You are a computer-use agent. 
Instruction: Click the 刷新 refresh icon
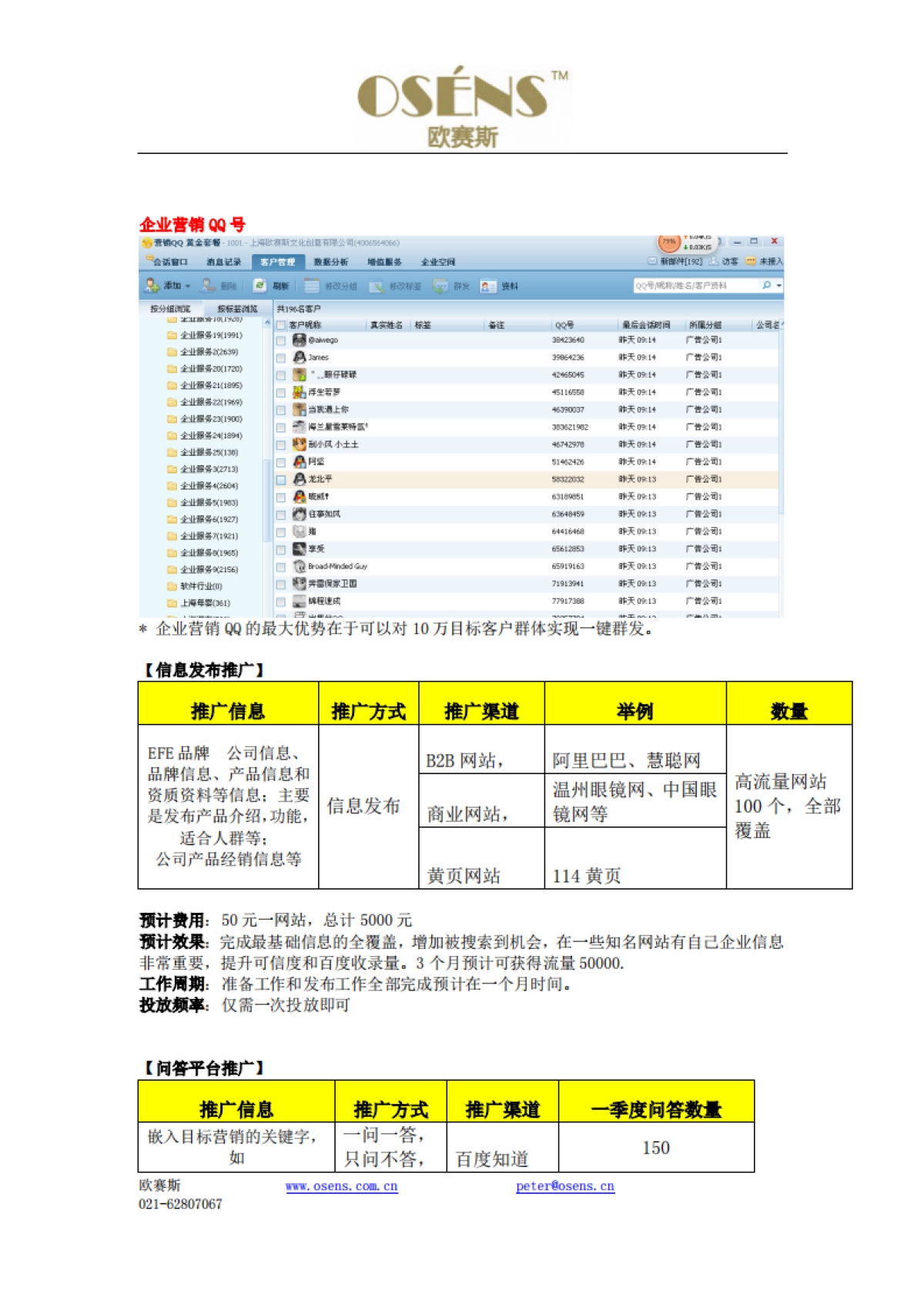[260, 286]
